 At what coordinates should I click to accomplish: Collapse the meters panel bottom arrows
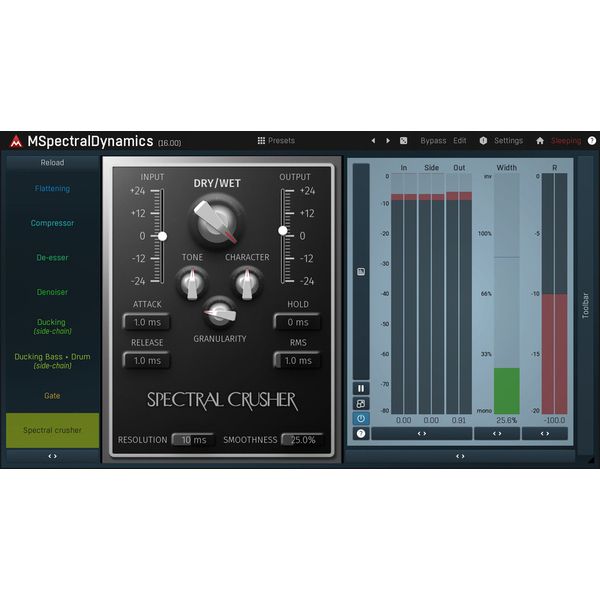pyautogui.click(x=460, y=456)
